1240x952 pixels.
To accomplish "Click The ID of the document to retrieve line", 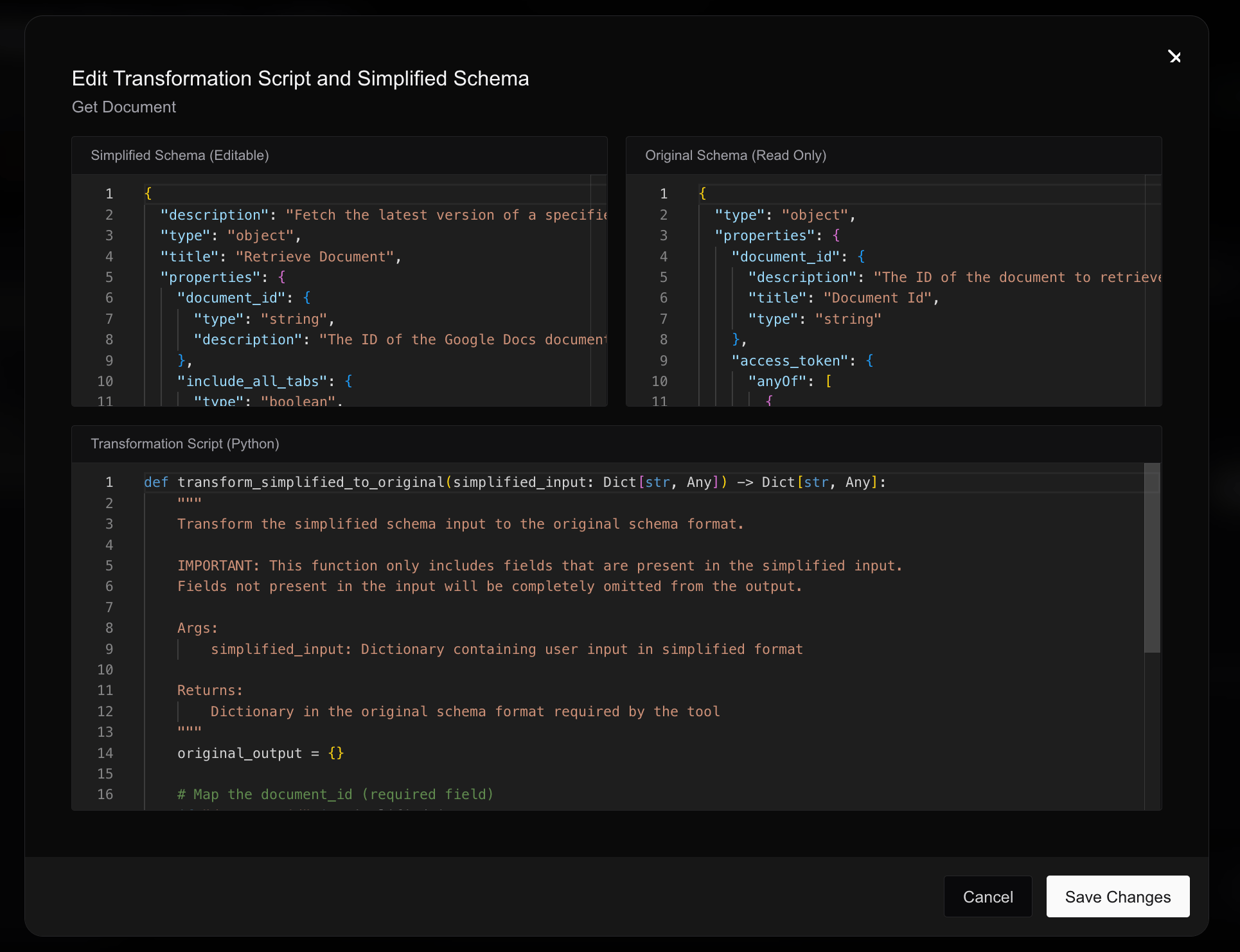I will [955, 278].
